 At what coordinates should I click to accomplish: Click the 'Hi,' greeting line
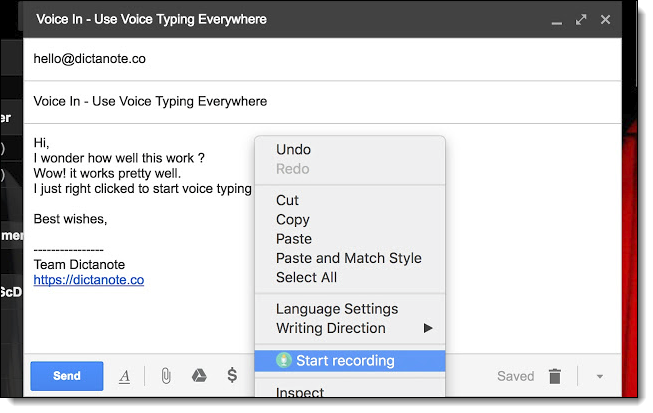click(41, 143)
